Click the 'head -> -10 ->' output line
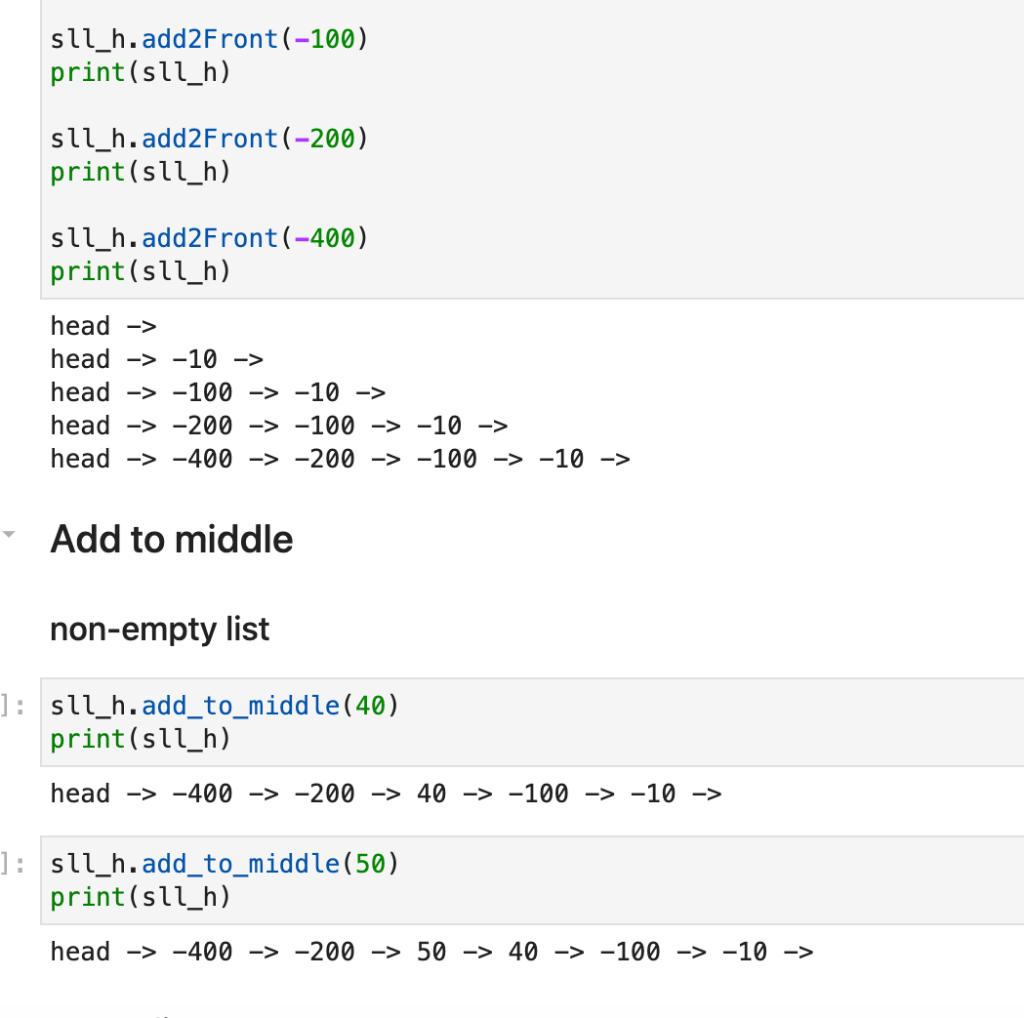This screenshot has height=1018, width=1024. [x=157, y=359]
